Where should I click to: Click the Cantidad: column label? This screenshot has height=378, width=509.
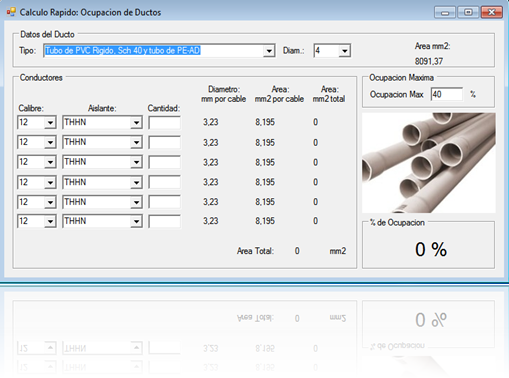[x=164, y=108]
